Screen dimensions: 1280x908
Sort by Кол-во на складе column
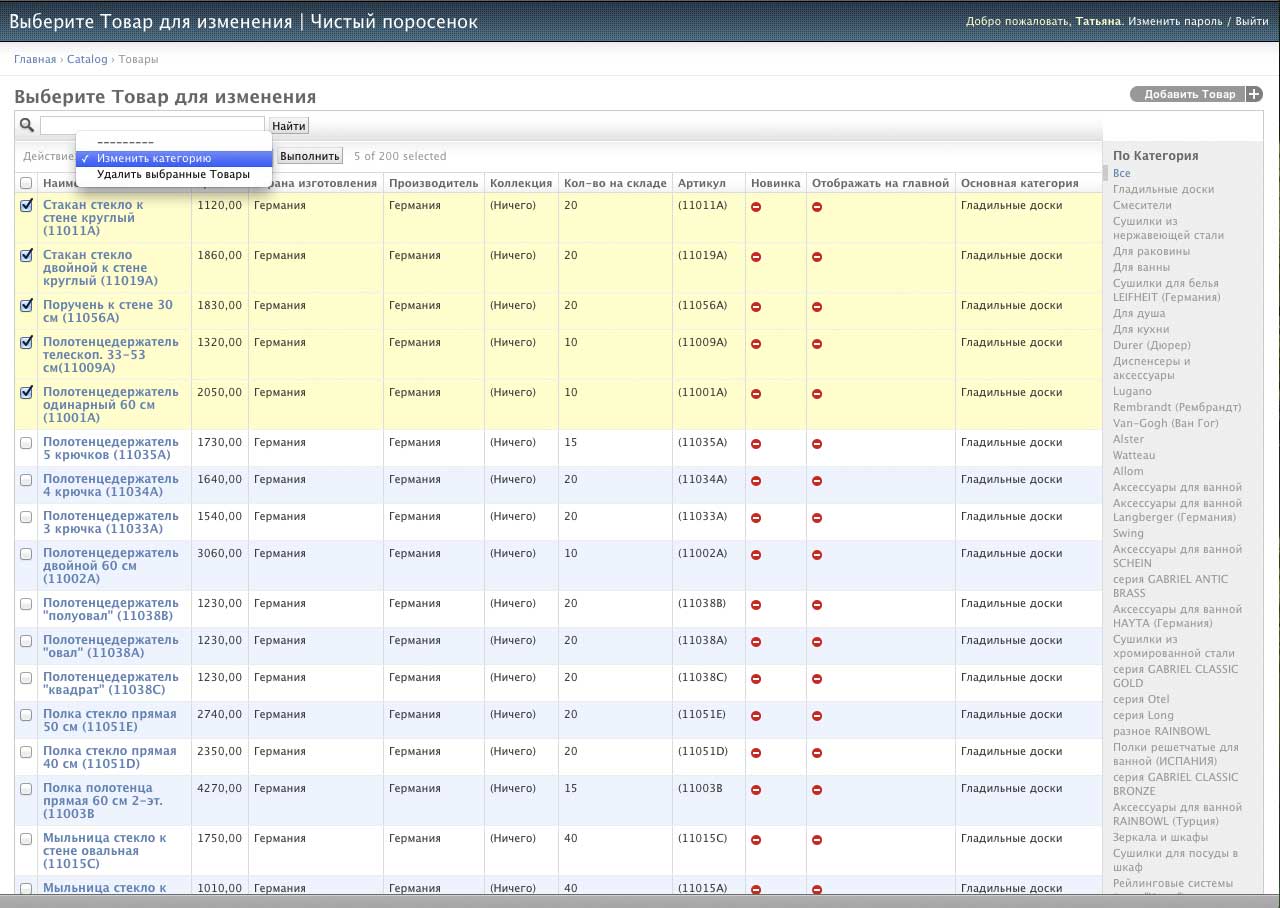615,183
